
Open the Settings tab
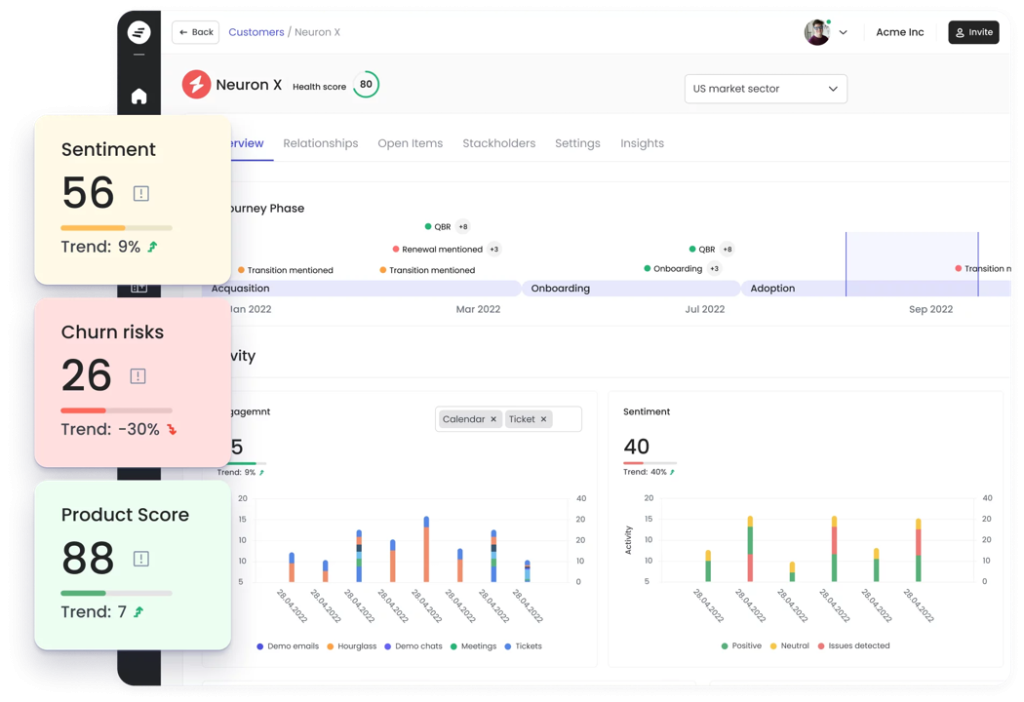pyautogui.click(x=577, y=143)
